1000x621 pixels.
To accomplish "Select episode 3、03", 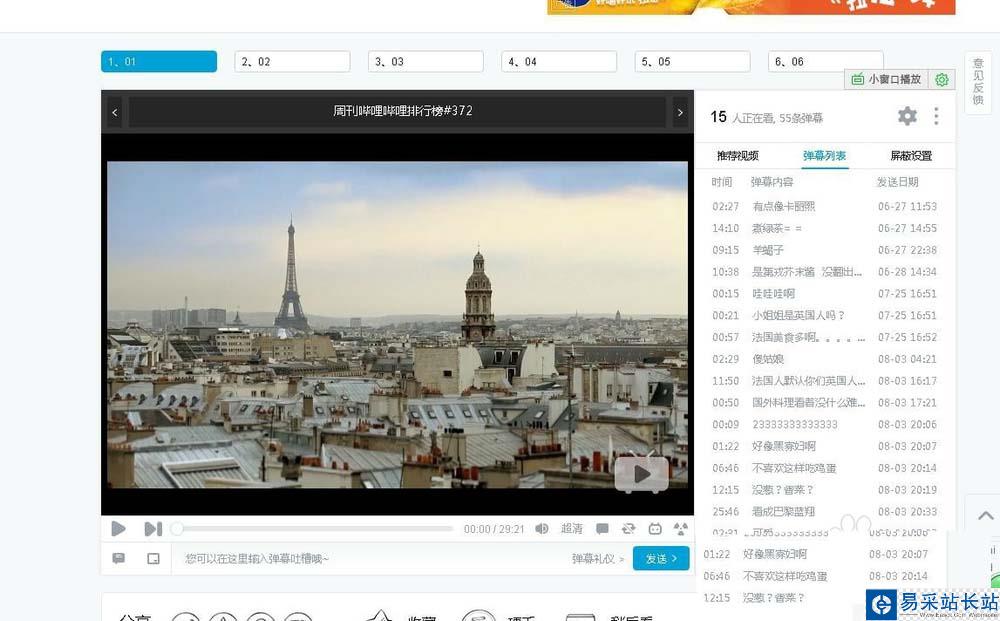I will (x=425, y=62).
